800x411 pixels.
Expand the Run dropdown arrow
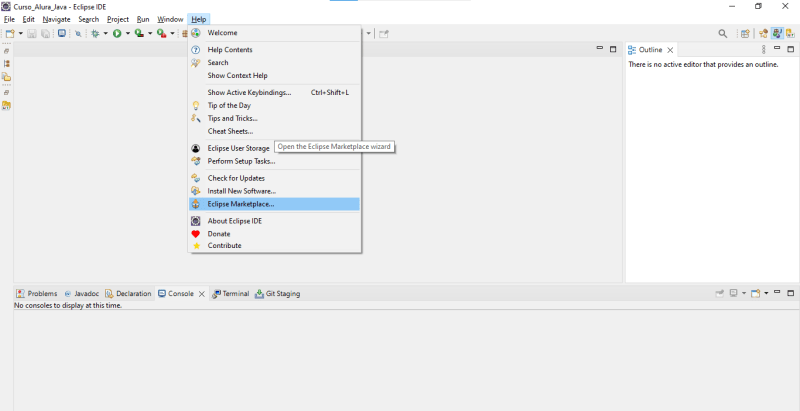[128, 34]
